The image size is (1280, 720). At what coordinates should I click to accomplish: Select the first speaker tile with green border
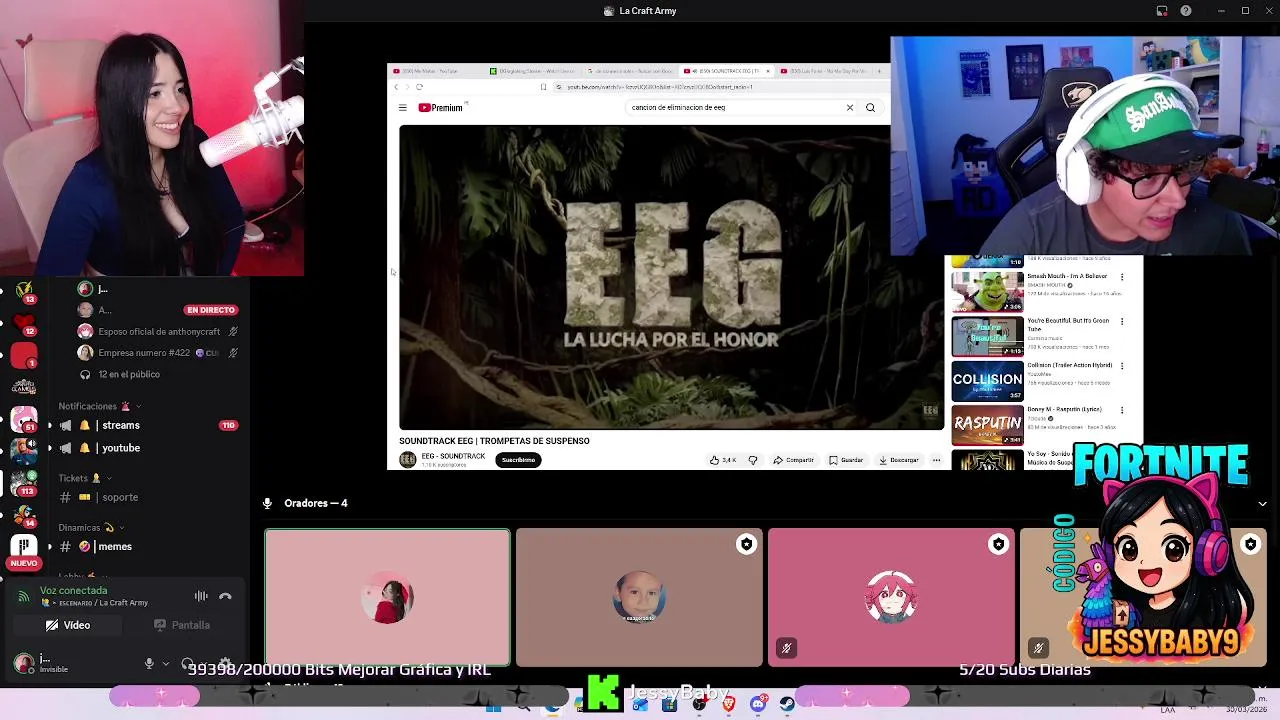387,598
